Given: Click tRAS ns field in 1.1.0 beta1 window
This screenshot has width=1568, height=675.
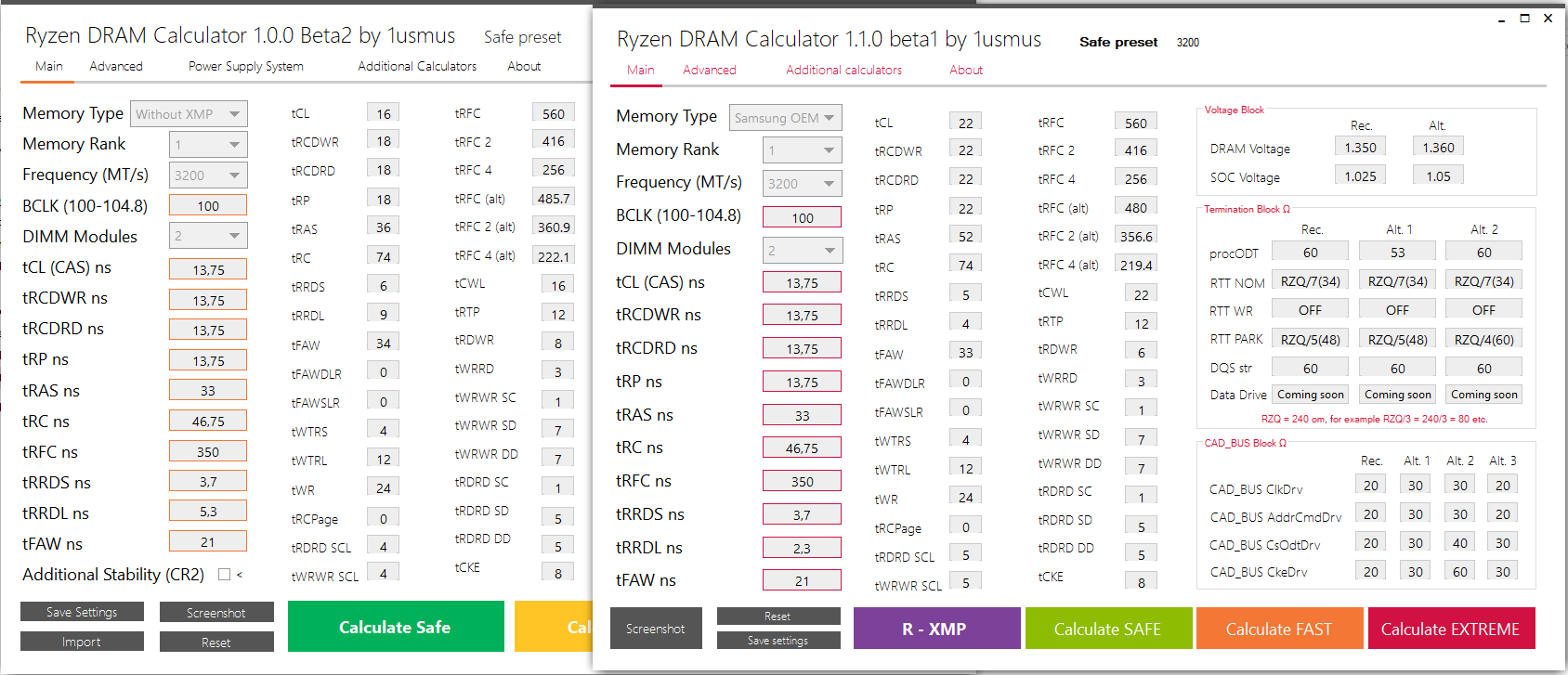Looking at the screenshot, I should (x=803, y=415).
